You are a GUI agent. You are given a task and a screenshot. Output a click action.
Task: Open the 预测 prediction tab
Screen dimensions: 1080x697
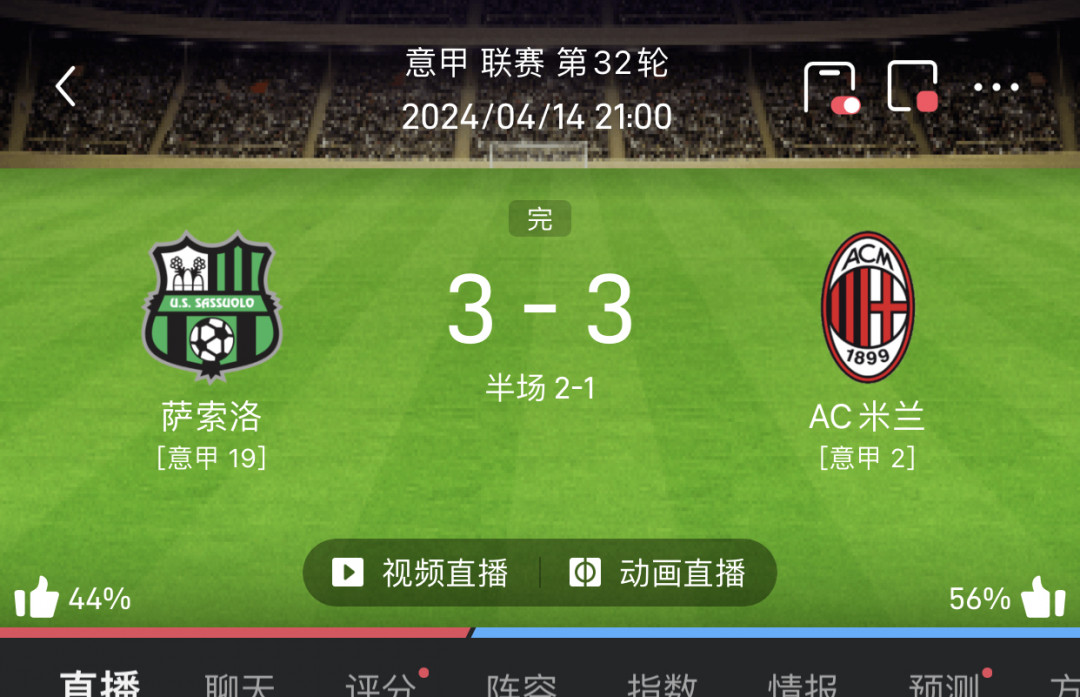[x=944, y=685]
